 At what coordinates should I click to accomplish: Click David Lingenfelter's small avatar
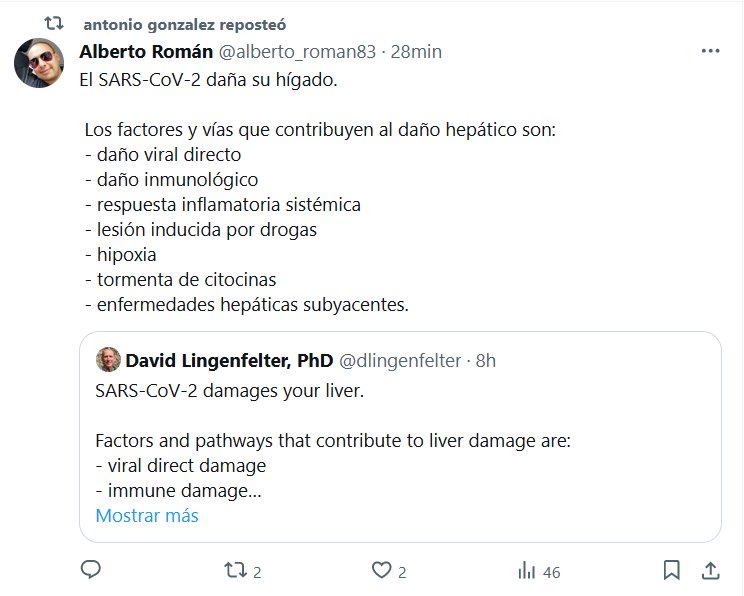pos(108,360)
